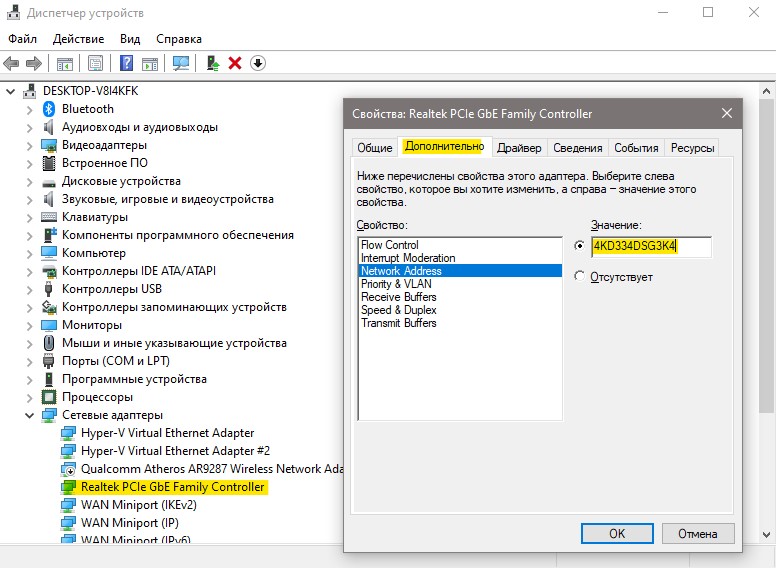Select the Значение value radio button
Image resolution: width=776 pixels, height=568 pixels.
580,246
